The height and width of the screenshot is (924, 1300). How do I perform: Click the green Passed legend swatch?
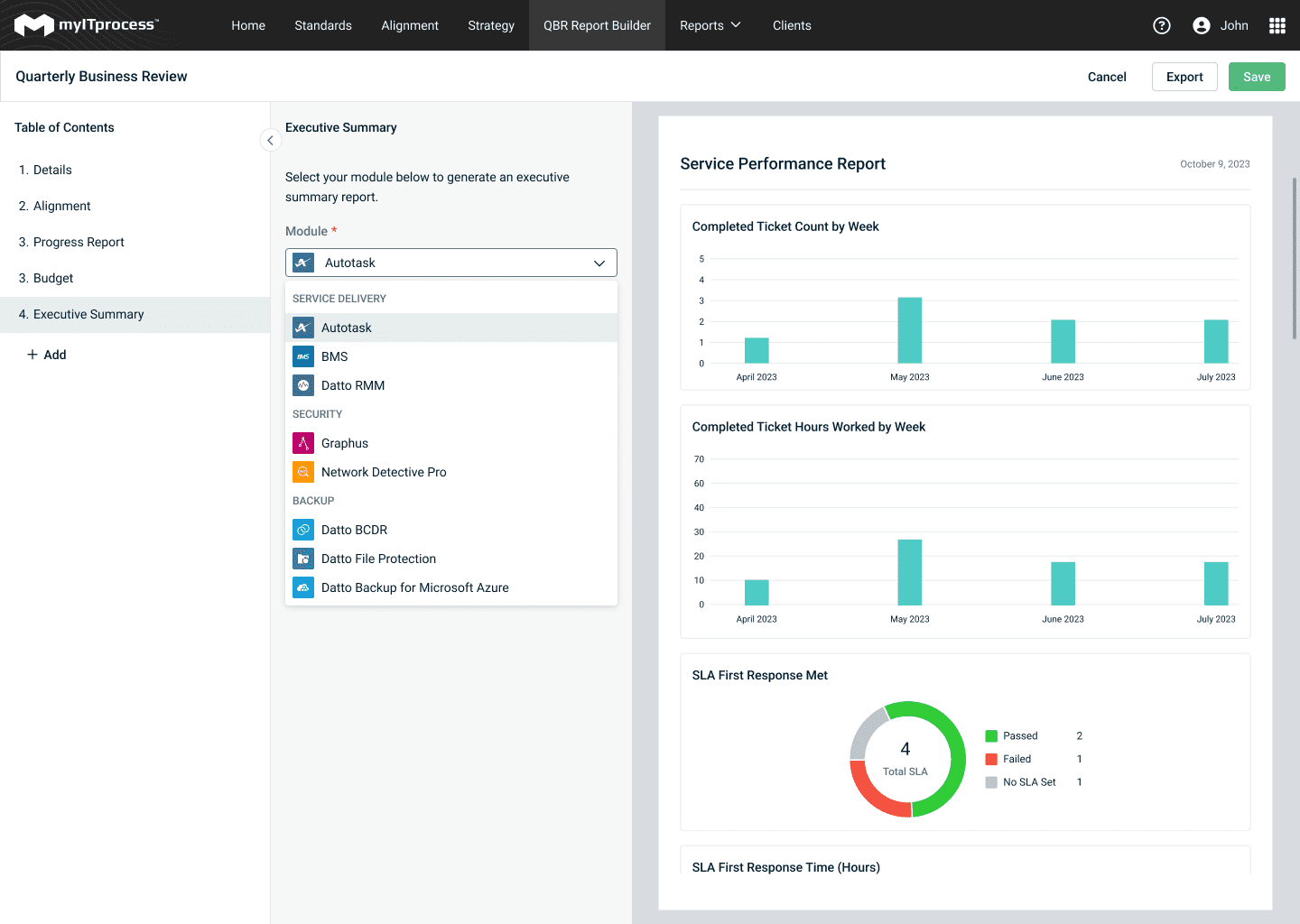click(x=990, y=735)
